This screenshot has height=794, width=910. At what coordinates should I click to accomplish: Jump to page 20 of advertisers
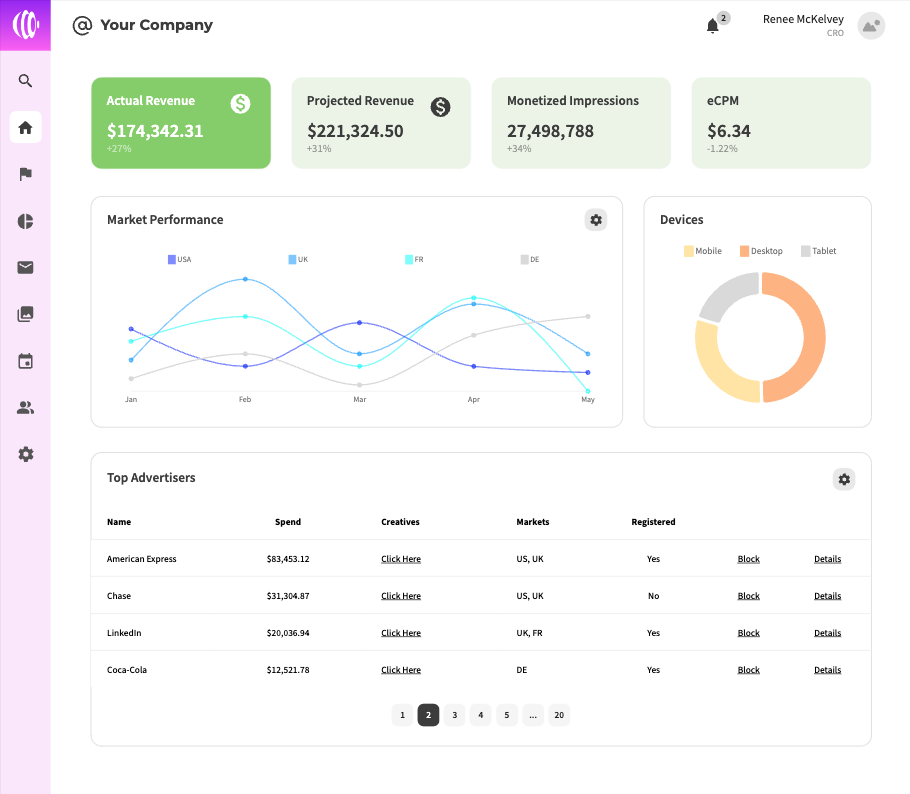pos(559,715)
